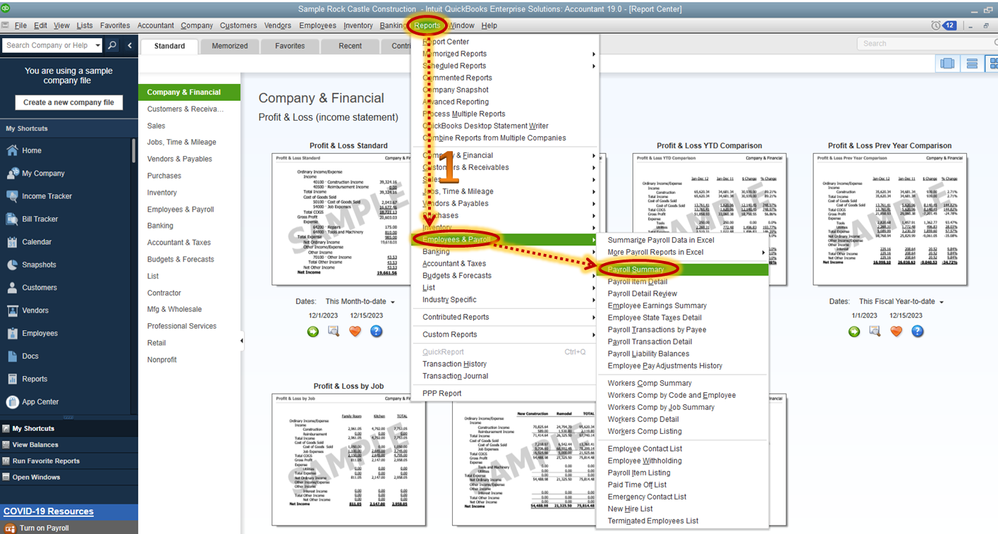Select Nonprofit report category

point(162,360)
